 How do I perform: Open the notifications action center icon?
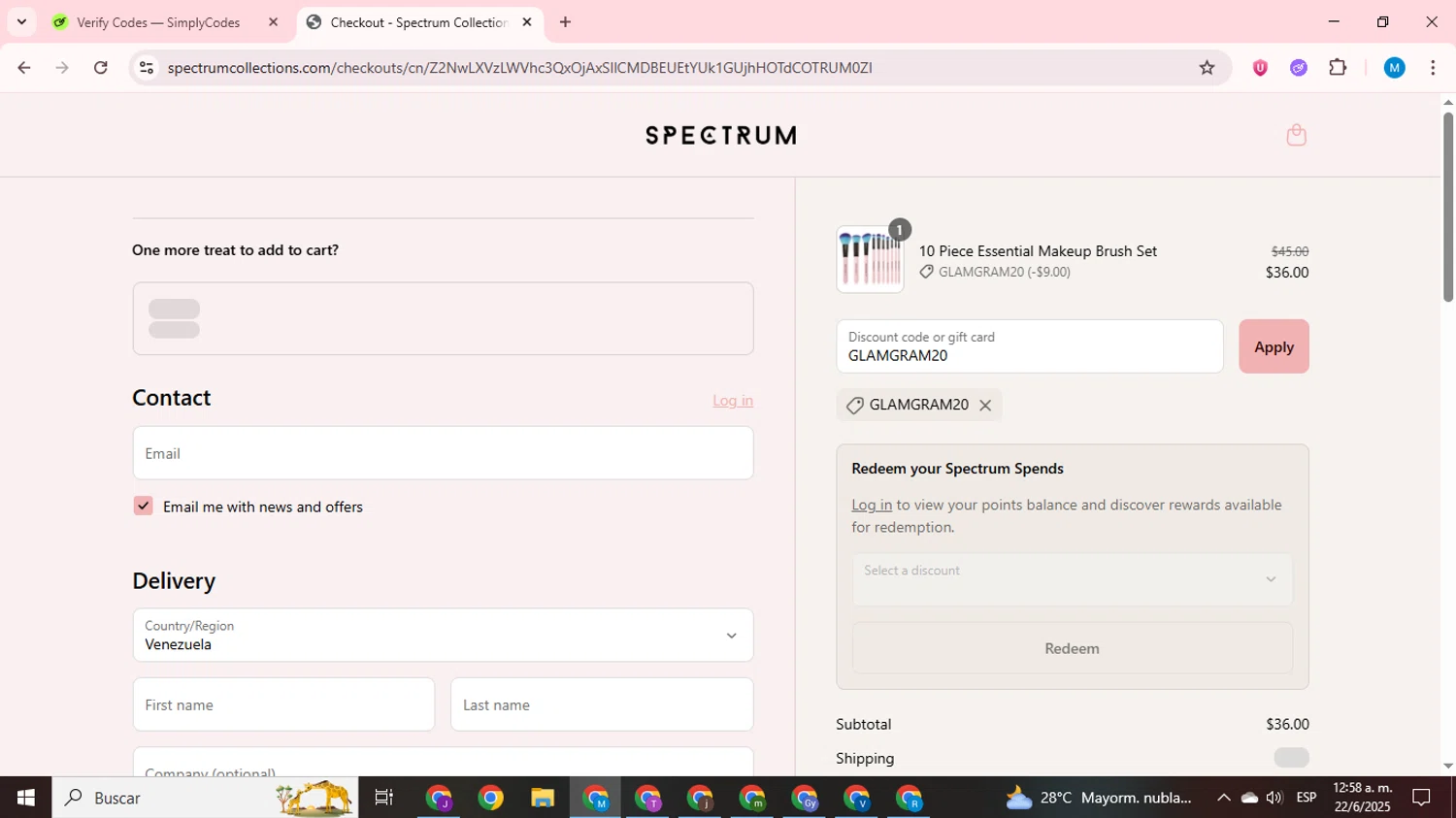(x=1422, y=798)
